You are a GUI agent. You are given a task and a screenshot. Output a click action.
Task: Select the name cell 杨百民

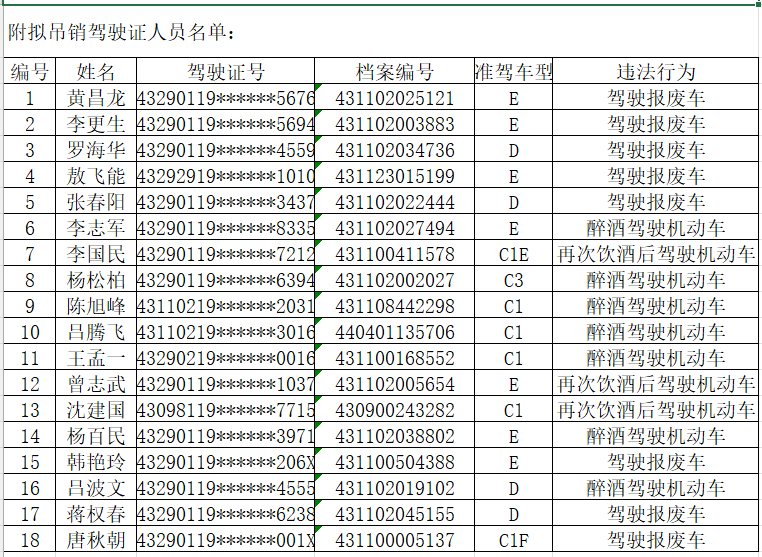tap(96, 435)
